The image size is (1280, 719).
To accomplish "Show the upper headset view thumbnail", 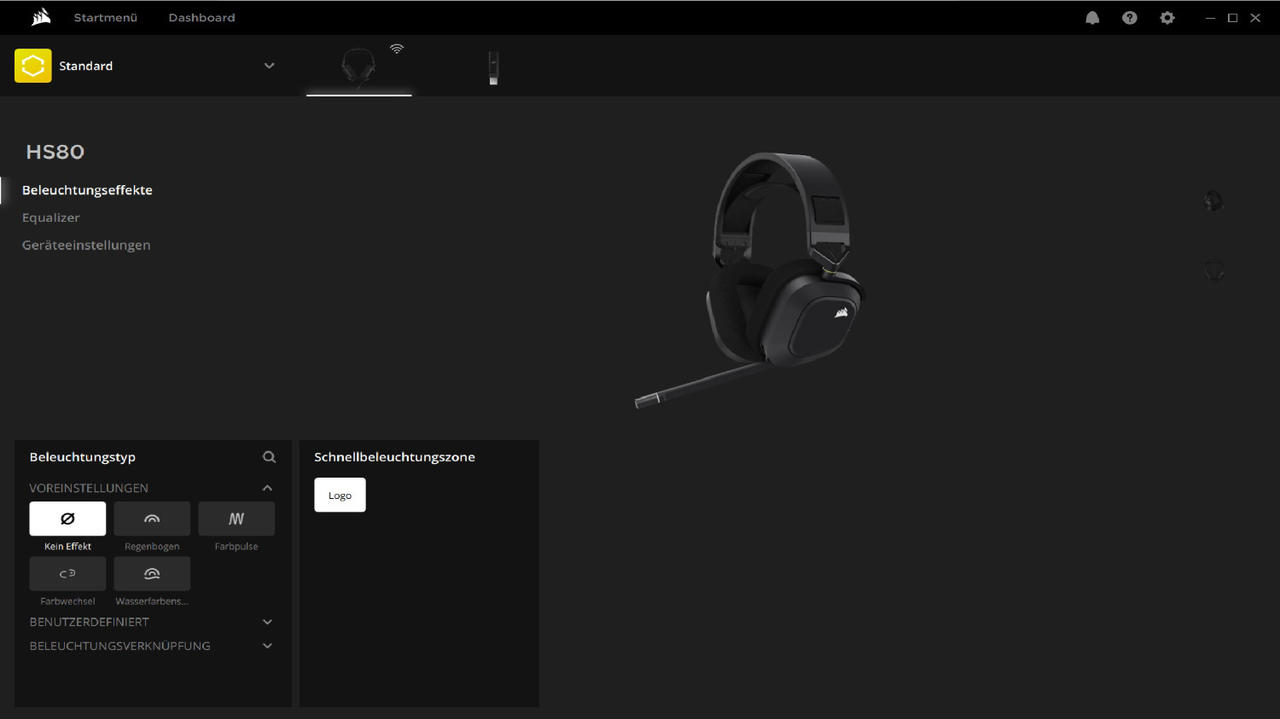I will [x=1213, y=201].
